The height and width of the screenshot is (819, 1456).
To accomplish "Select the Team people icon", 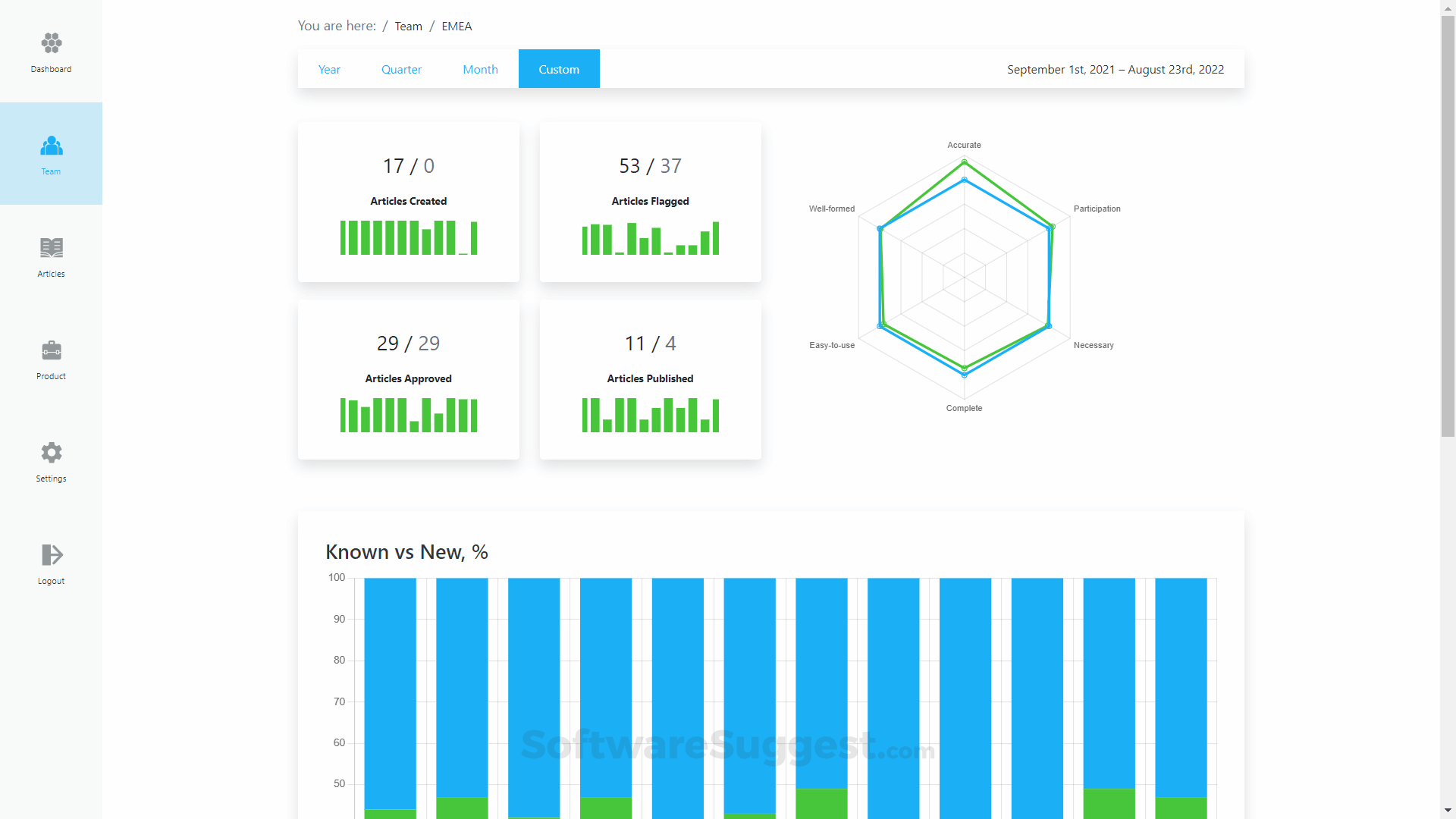I will click(52, 145).
